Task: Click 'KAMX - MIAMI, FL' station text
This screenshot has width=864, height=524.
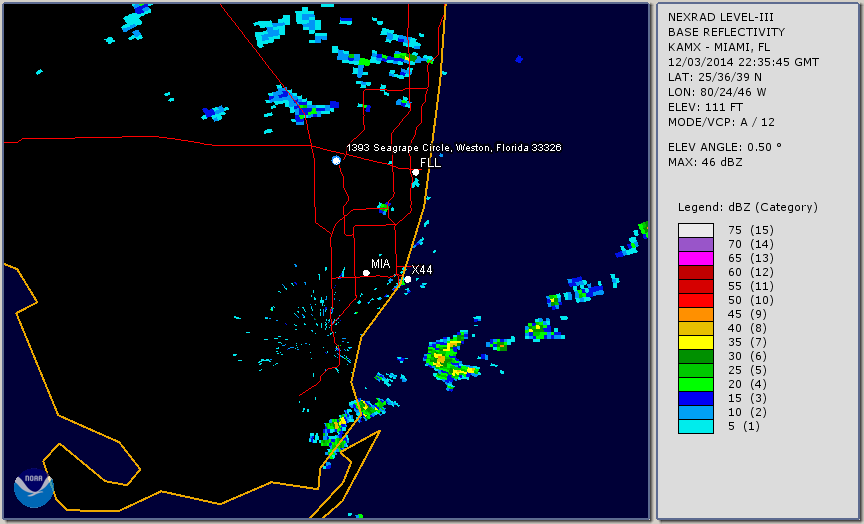Action: [719, 47]
